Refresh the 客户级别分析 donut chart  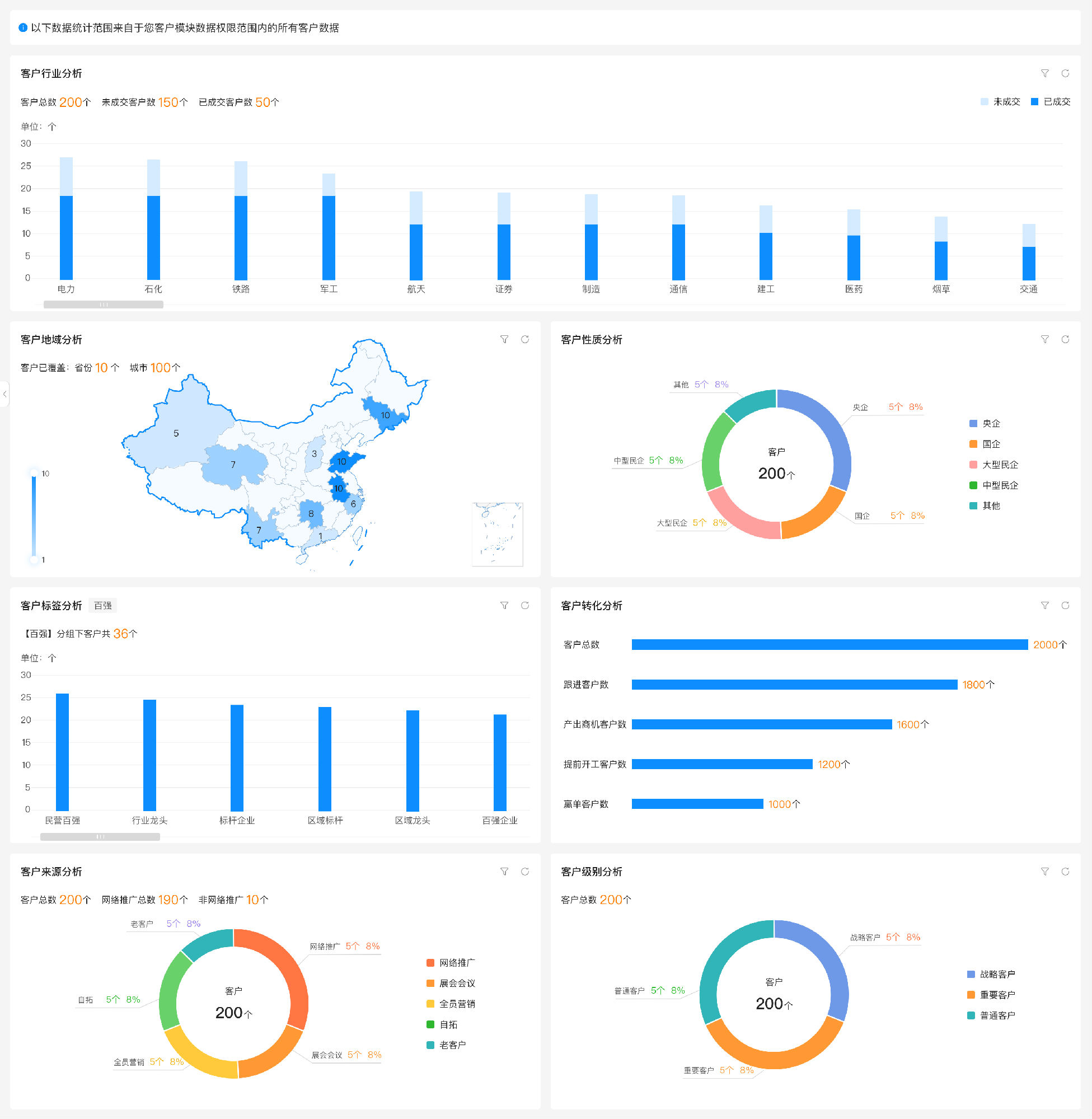pos(1065,872)
